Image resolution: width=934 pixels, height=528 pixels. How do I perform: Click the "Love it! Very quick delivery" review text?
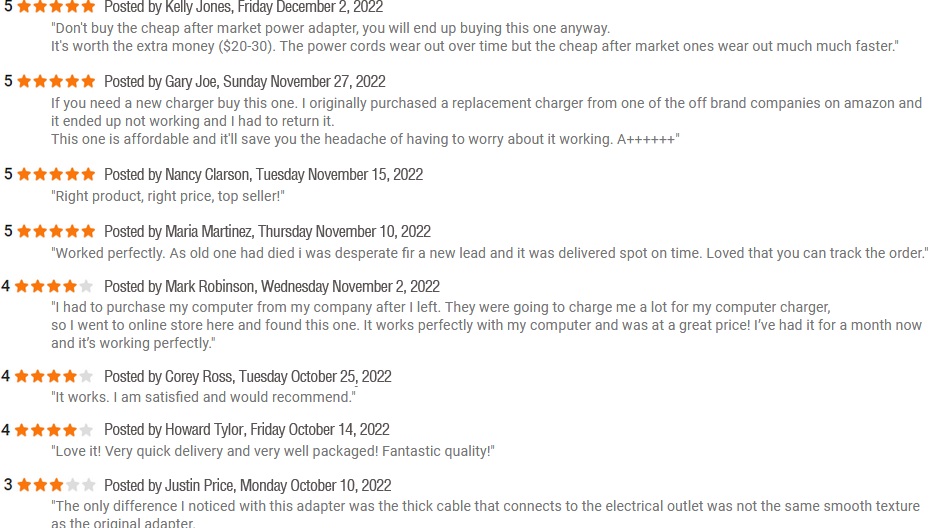click(272, 451)
